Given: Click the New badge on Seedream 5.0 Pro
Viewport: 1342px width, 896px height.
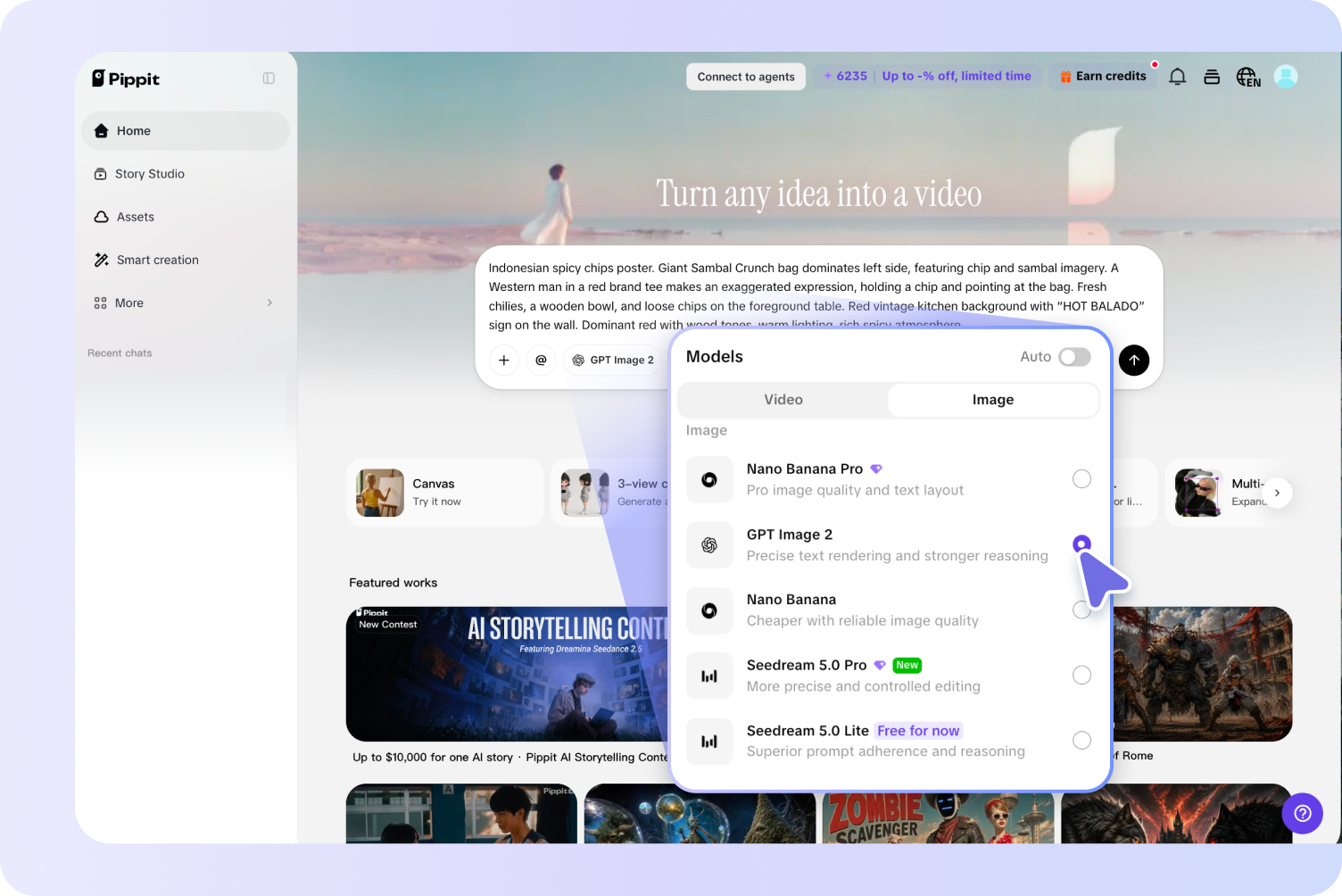Looking at the screenshot, I should click(x=907, y=666).
